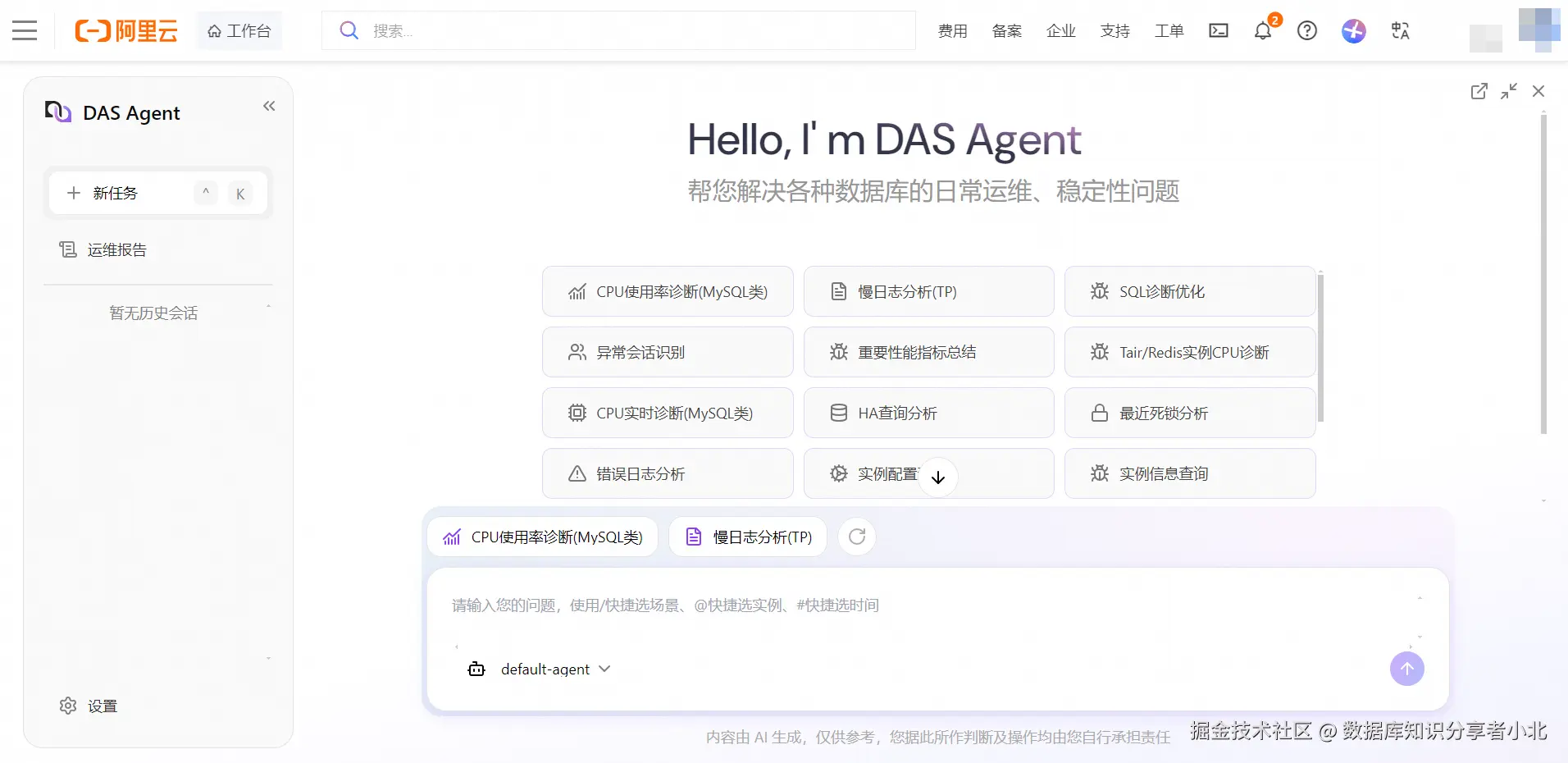Select the SQL诊断优化 card
The width and height of the screenshot is (1568, 763).
click(x=1190, y=291)
